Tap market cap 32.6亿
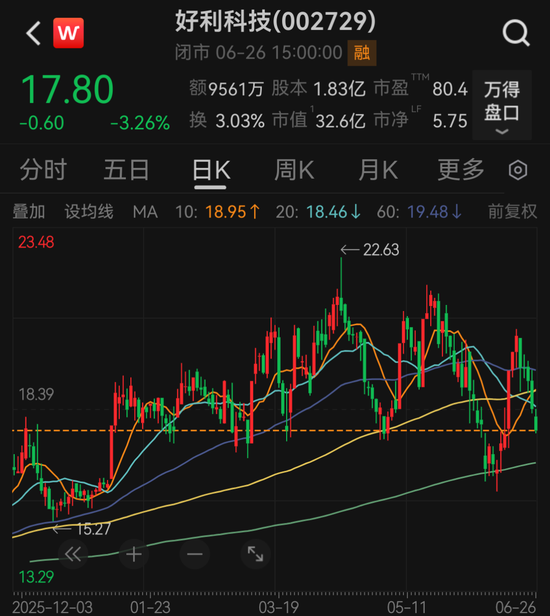The width and height of the screenshot is (550, 616). (x=341, y=121)
